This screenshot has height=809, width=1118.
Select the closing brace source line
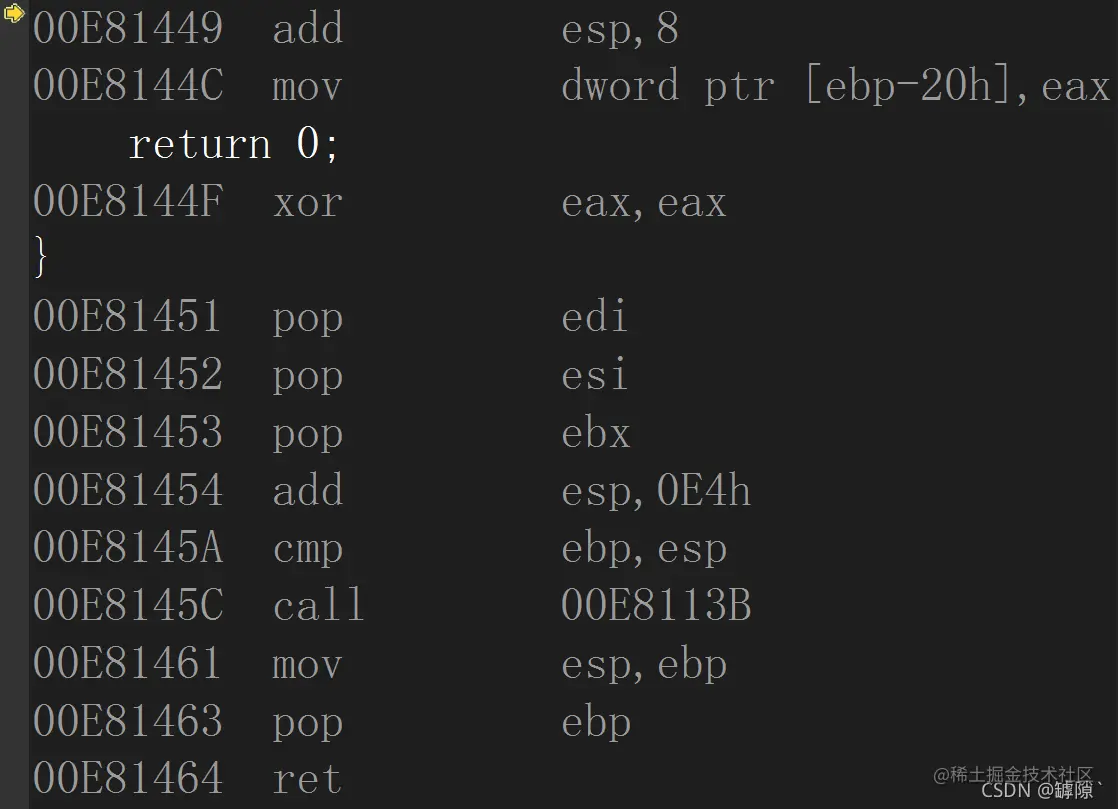pos(41,256)
